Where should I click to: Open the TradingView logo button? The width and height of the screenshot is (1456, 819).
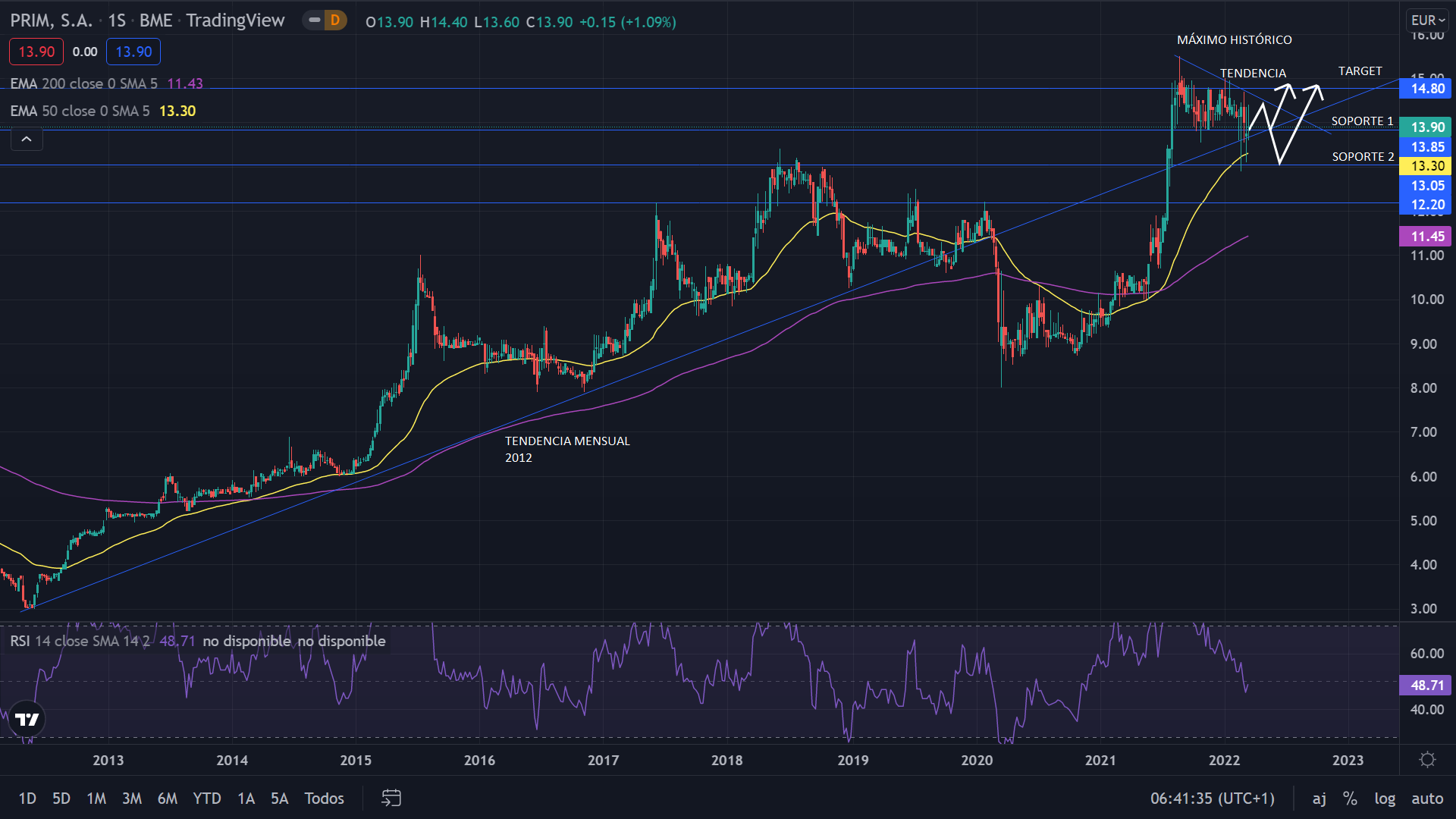pos(27,719)
